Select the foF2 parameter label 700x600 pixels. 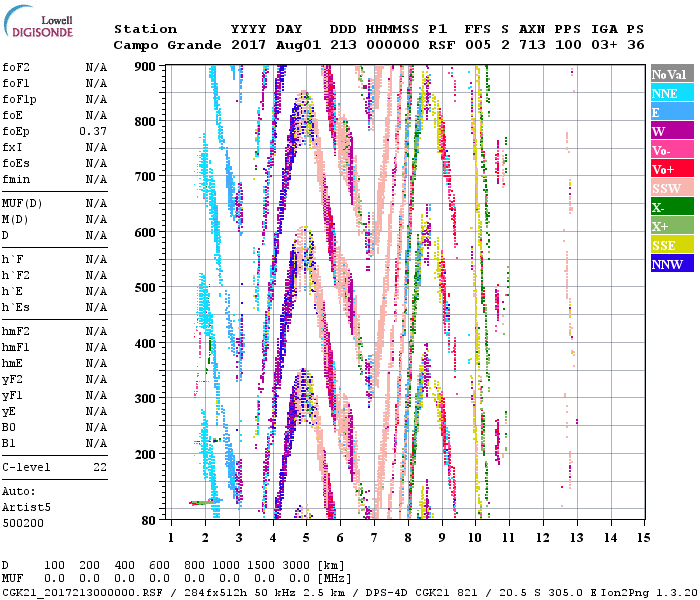[15, 67]
